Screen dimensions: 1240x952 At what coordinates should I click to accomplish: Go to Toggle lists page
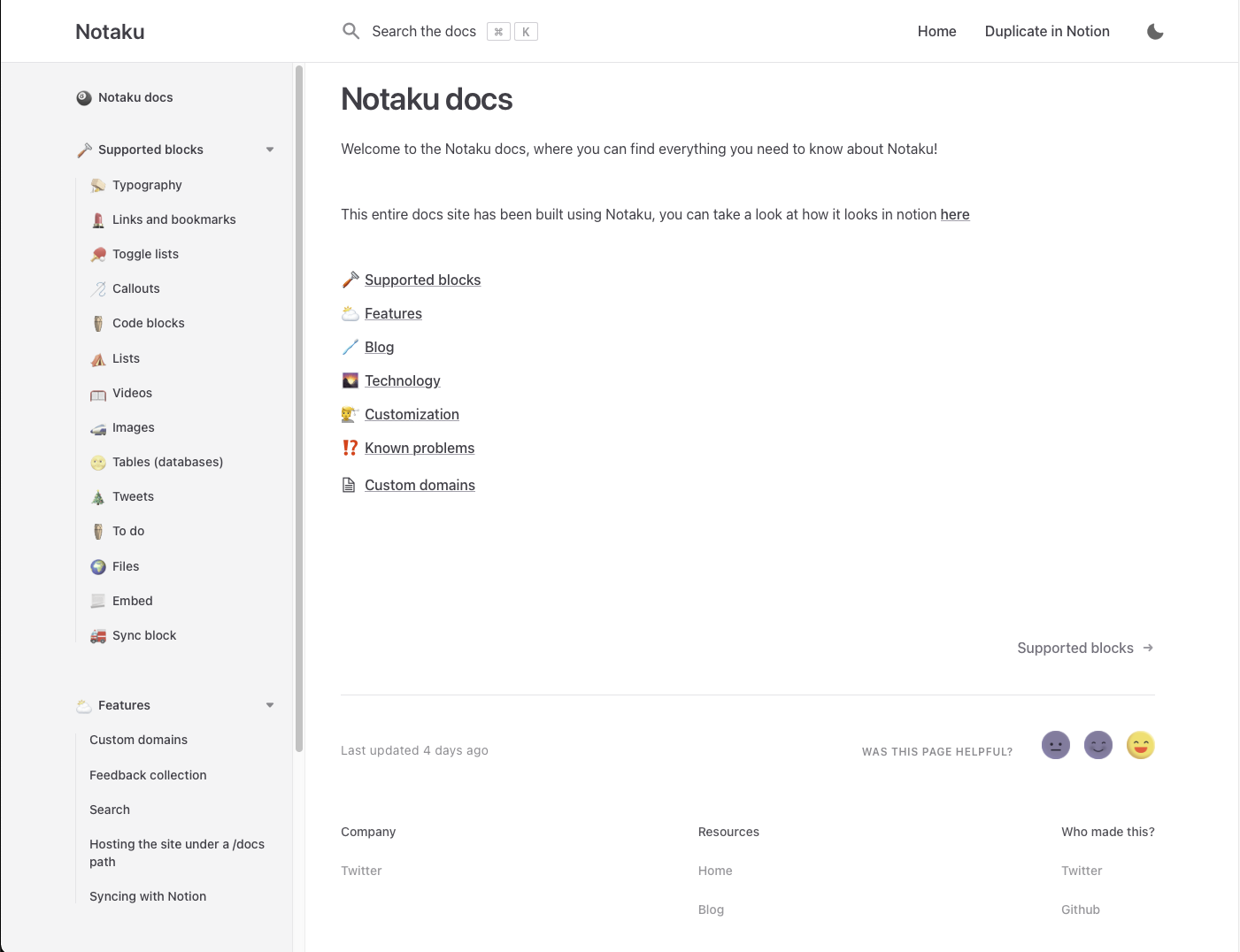145,254
